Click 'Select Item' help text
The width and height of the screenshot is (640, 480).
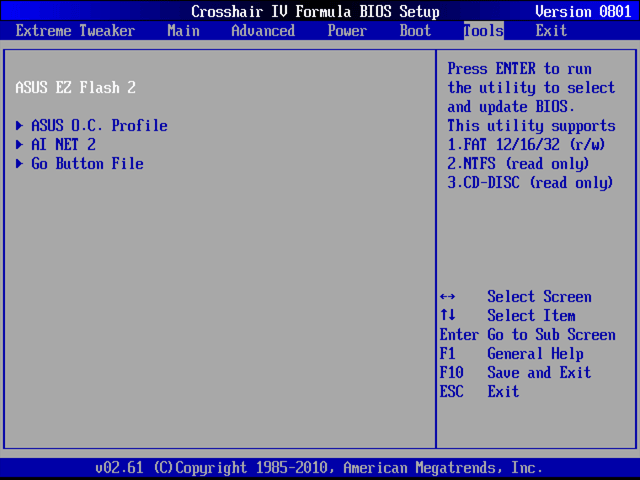point(531,316)
